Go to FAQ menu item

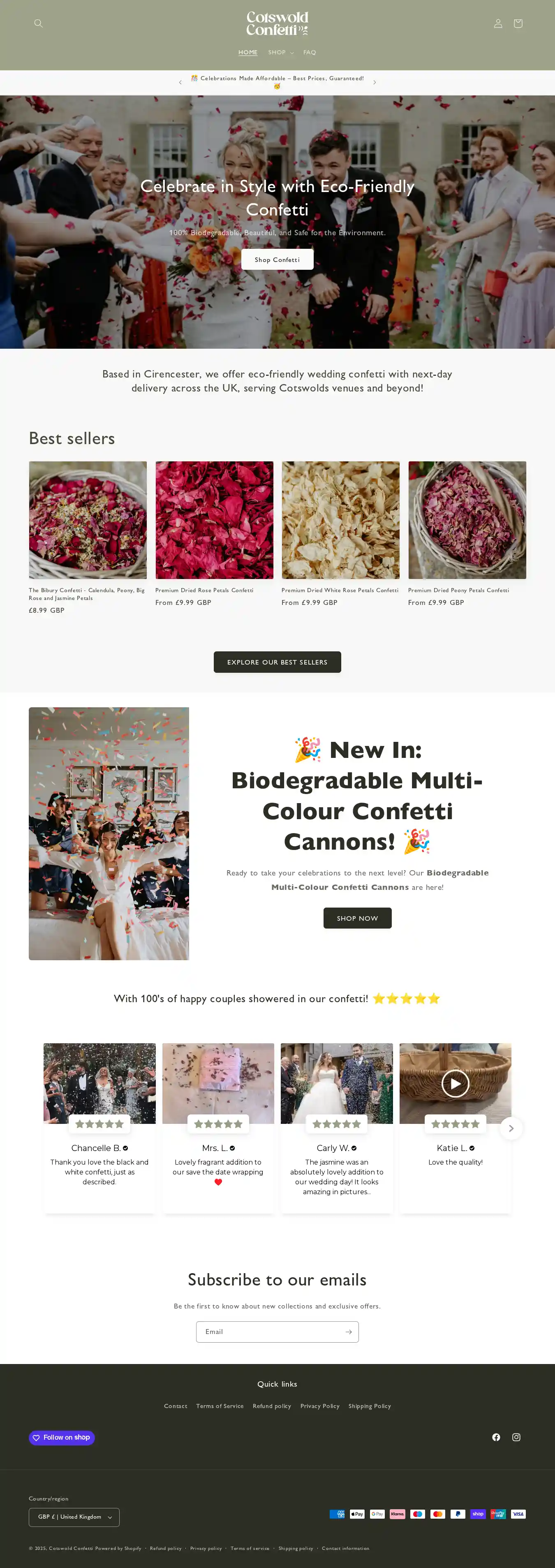(310, 52)
